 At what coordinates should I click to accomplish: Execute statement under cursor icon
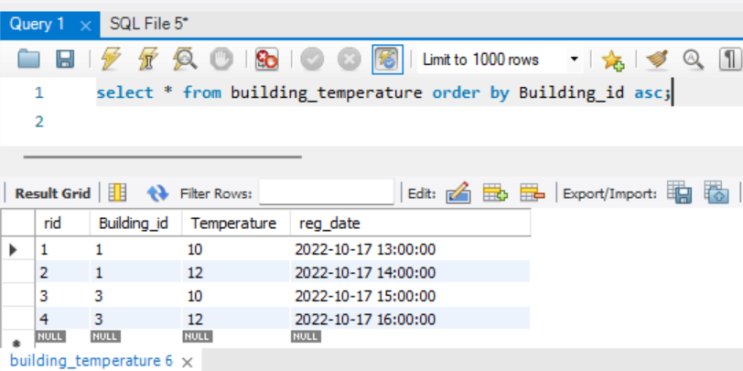click(x=147, y=60)
